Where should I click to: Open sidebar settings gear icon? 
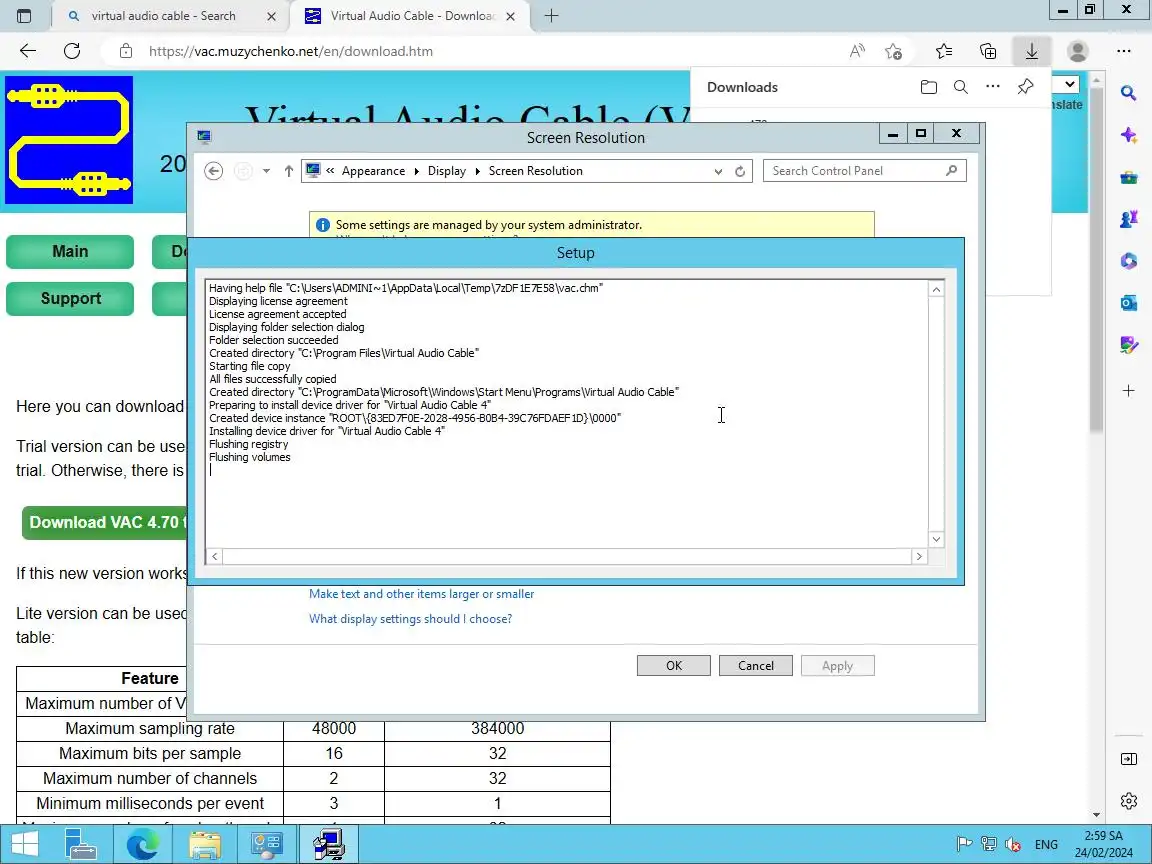tap(1128, 801)
